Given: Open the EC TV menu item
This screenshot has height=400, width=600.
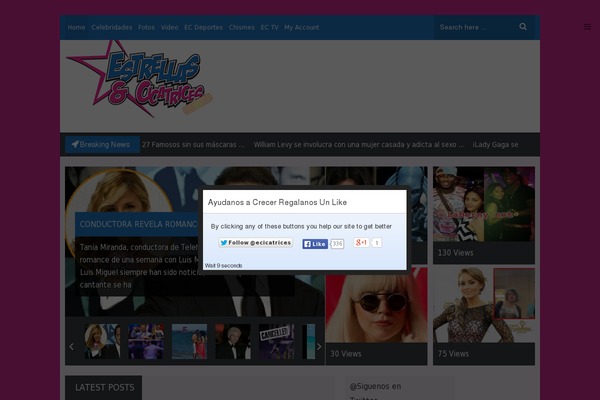Looking at the screenshot, I should 269,28.
